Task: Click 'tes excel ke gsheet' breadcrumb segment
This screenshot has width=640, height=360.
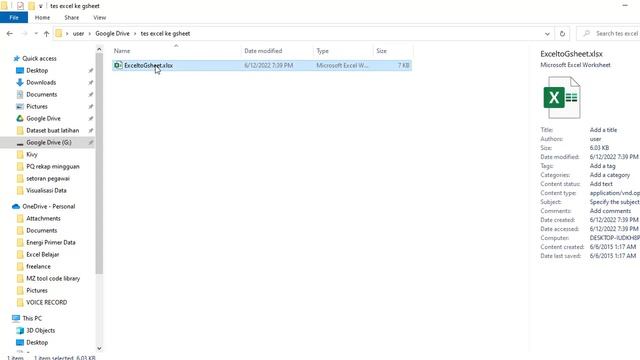Action: coord(165,33)
